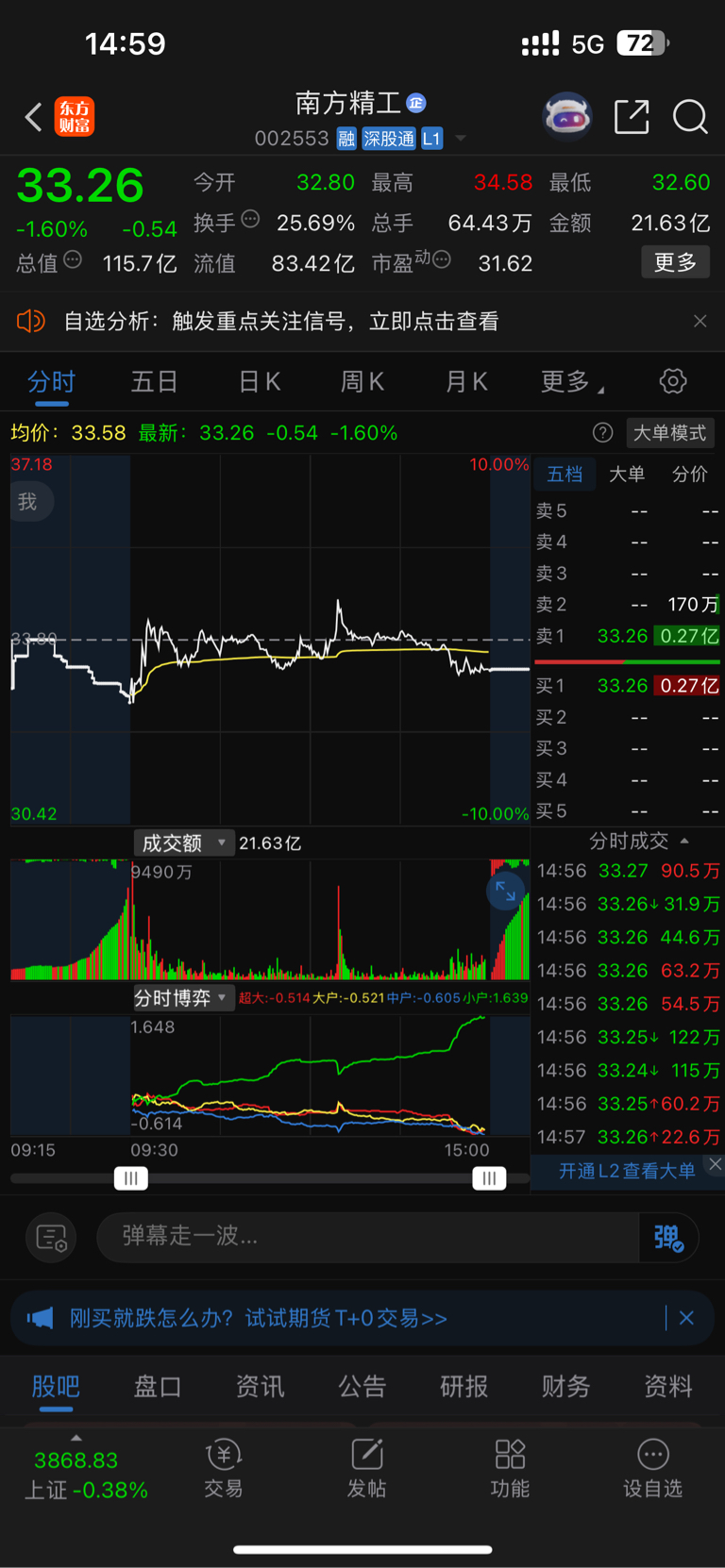Tap the speaker alert icon

point(31,321)
